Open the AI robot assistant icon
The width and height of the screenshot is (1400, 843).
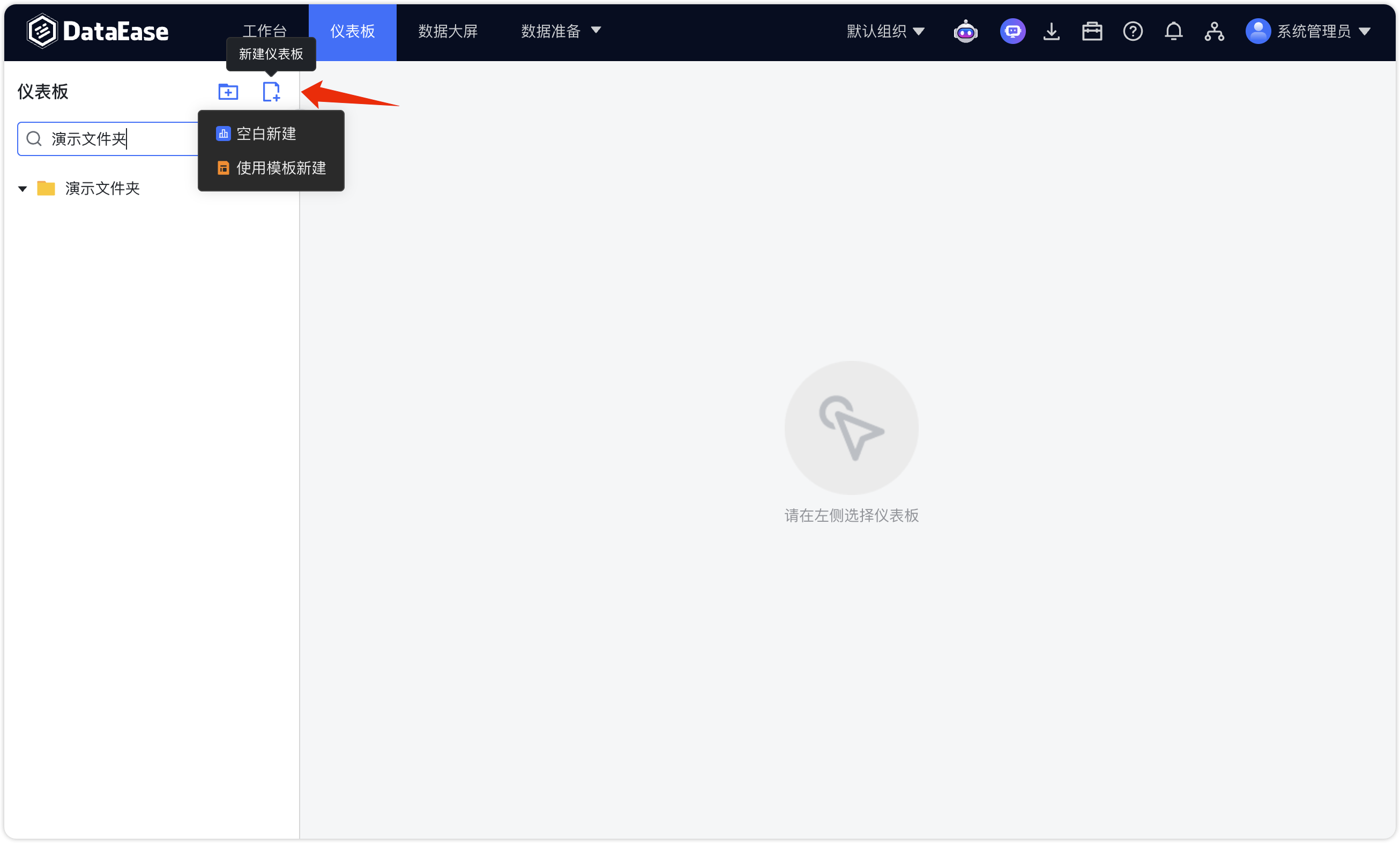click(x=965, y=31)
